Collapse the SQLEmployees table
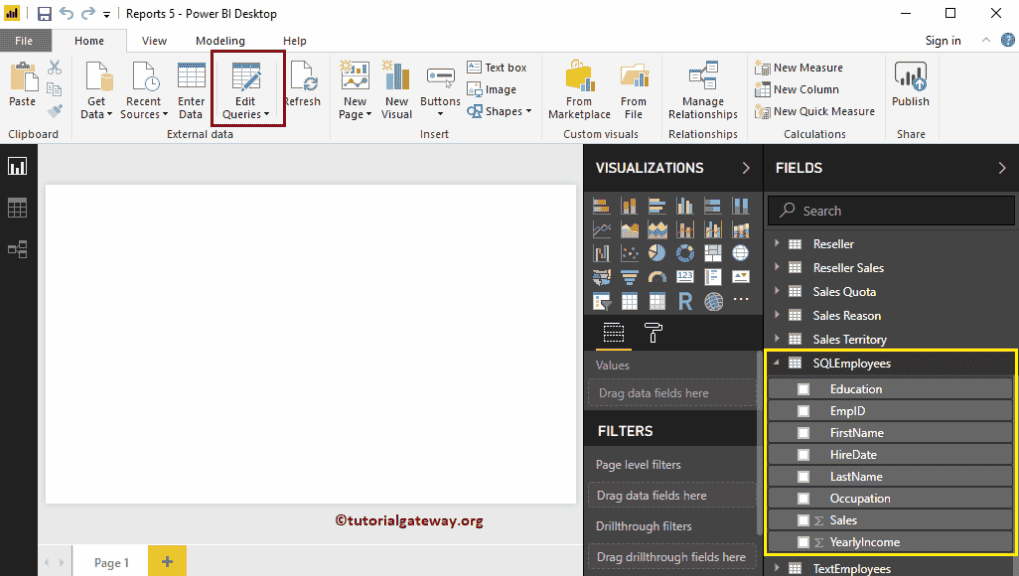Viewport: 1019px width, 576px height. pyautogui.click(x=776, y=363)
